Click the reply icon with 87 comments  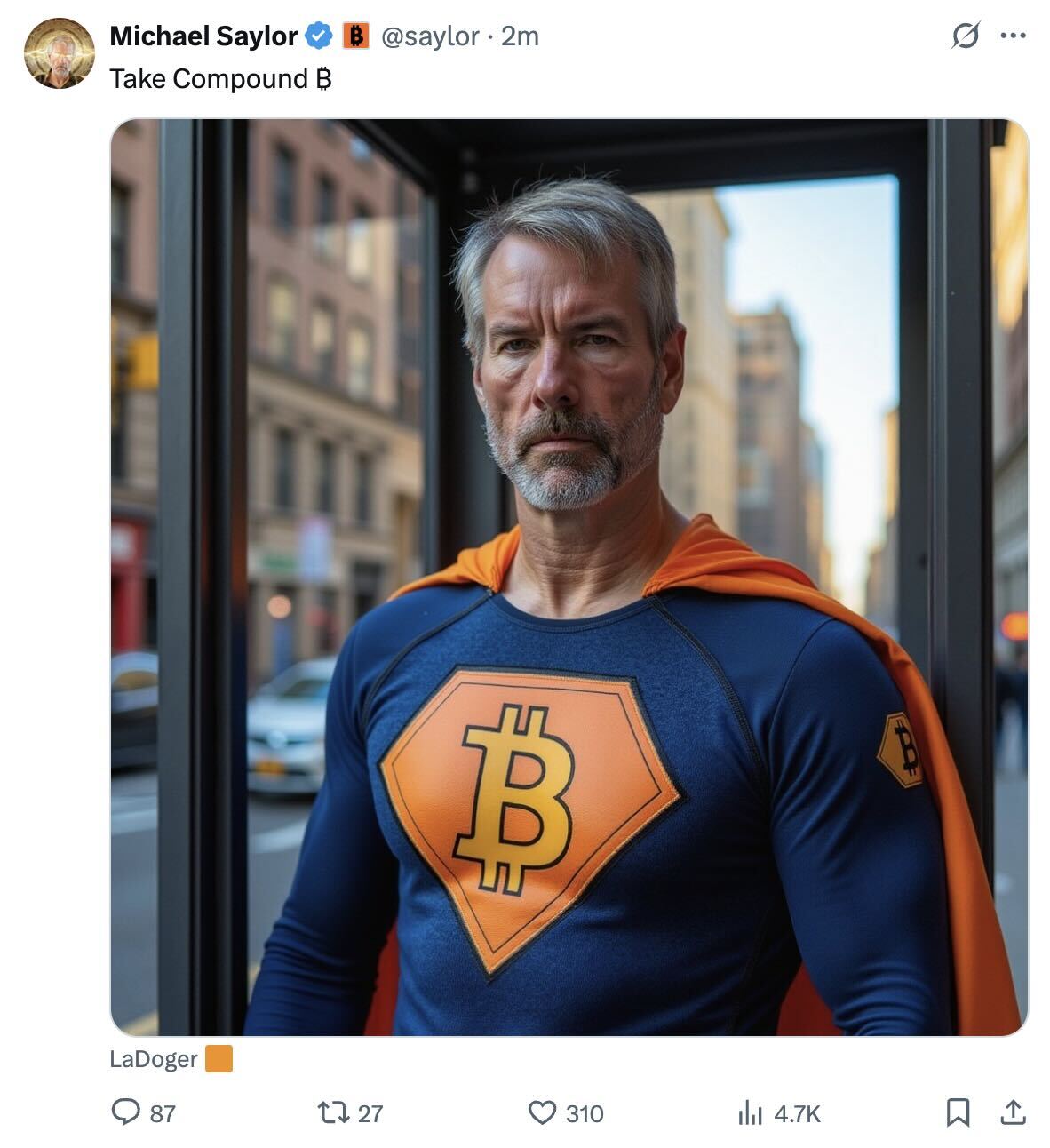pyautogui.click(x=126, y=1112)
